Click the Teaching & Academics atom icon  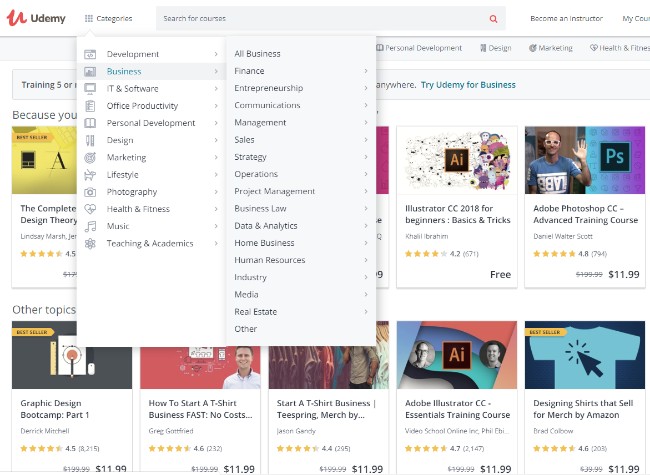pyautogui.click(x=90, y=244)
